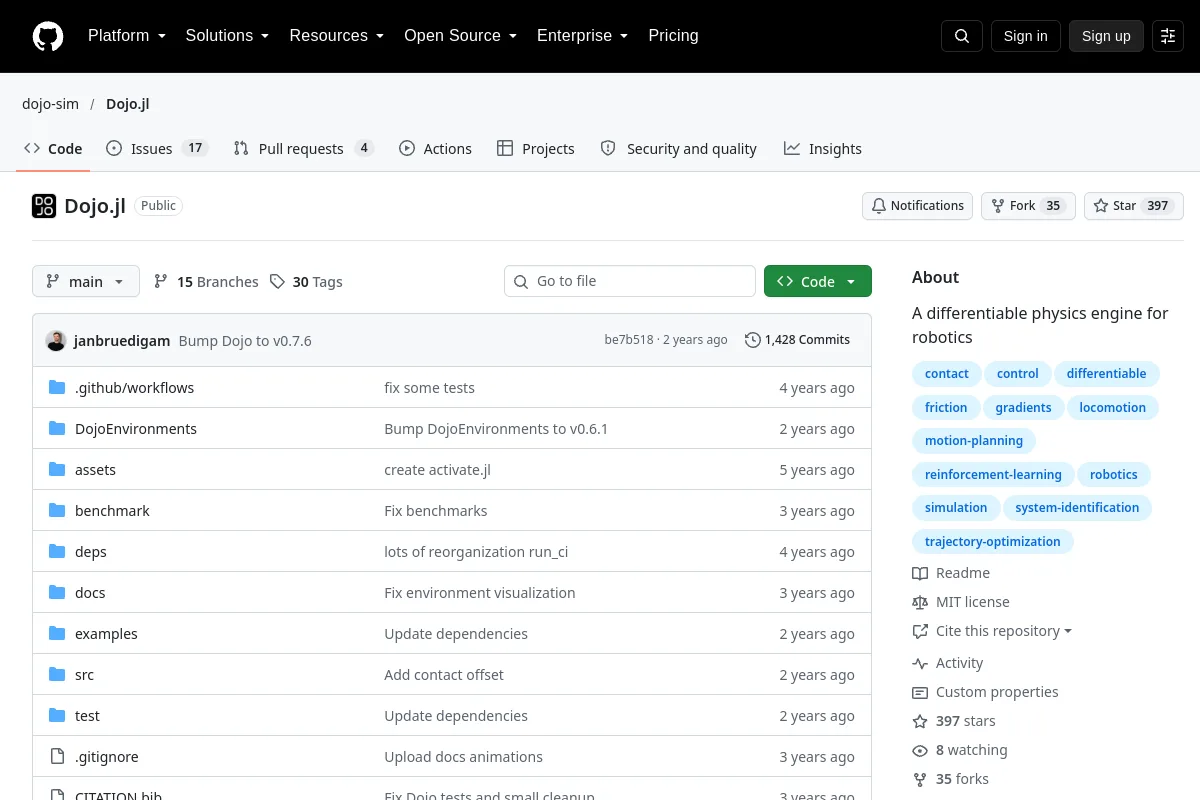Image resolution: width=1200 pixels, height=800 pixels.
Task: Open the Pricing link
Action: [673, 36]
